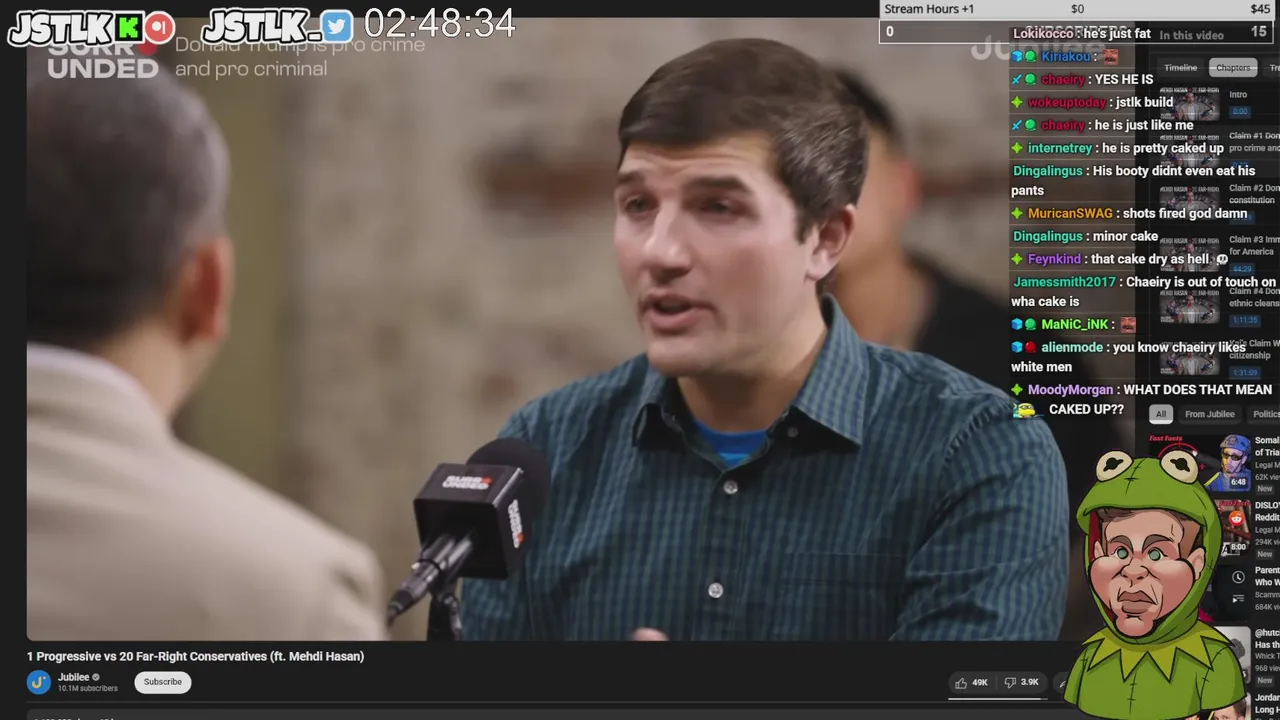The image size is (1280, 720).
Task: Click username alienmode in chat
Action: click(1072, 348)
